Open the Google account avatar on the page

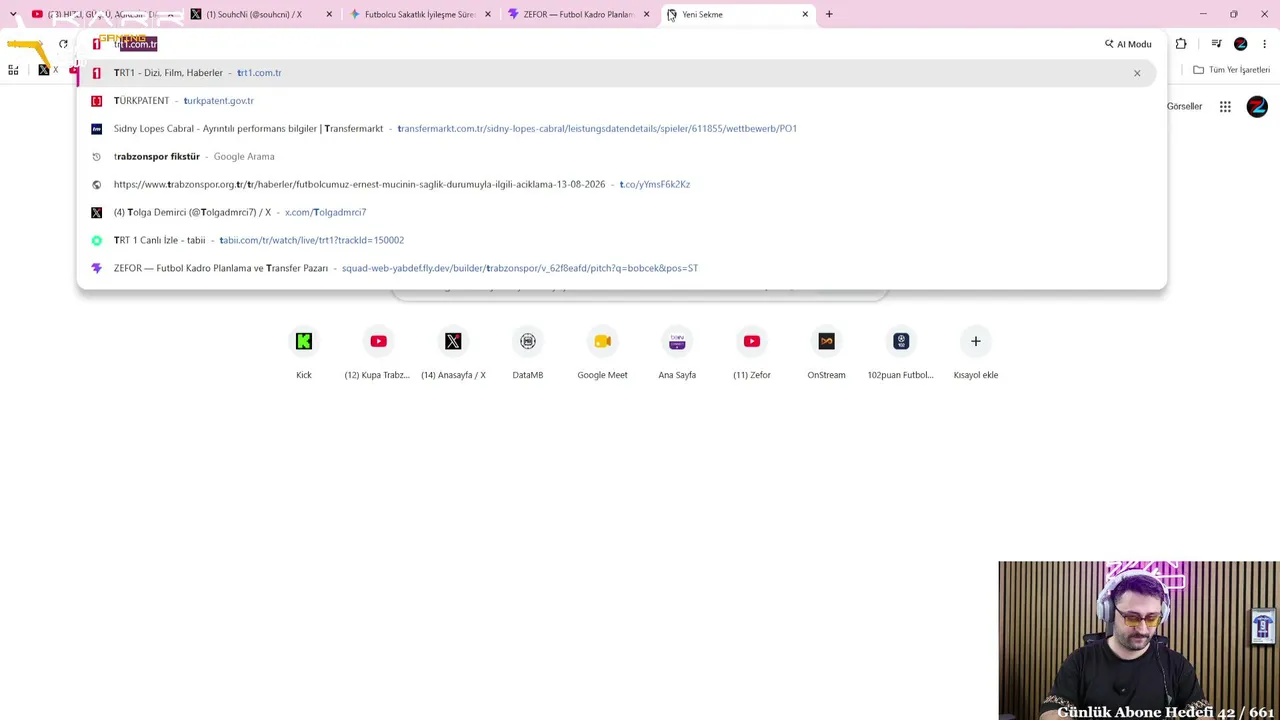pyautogui.click(x=1257, y=107)
